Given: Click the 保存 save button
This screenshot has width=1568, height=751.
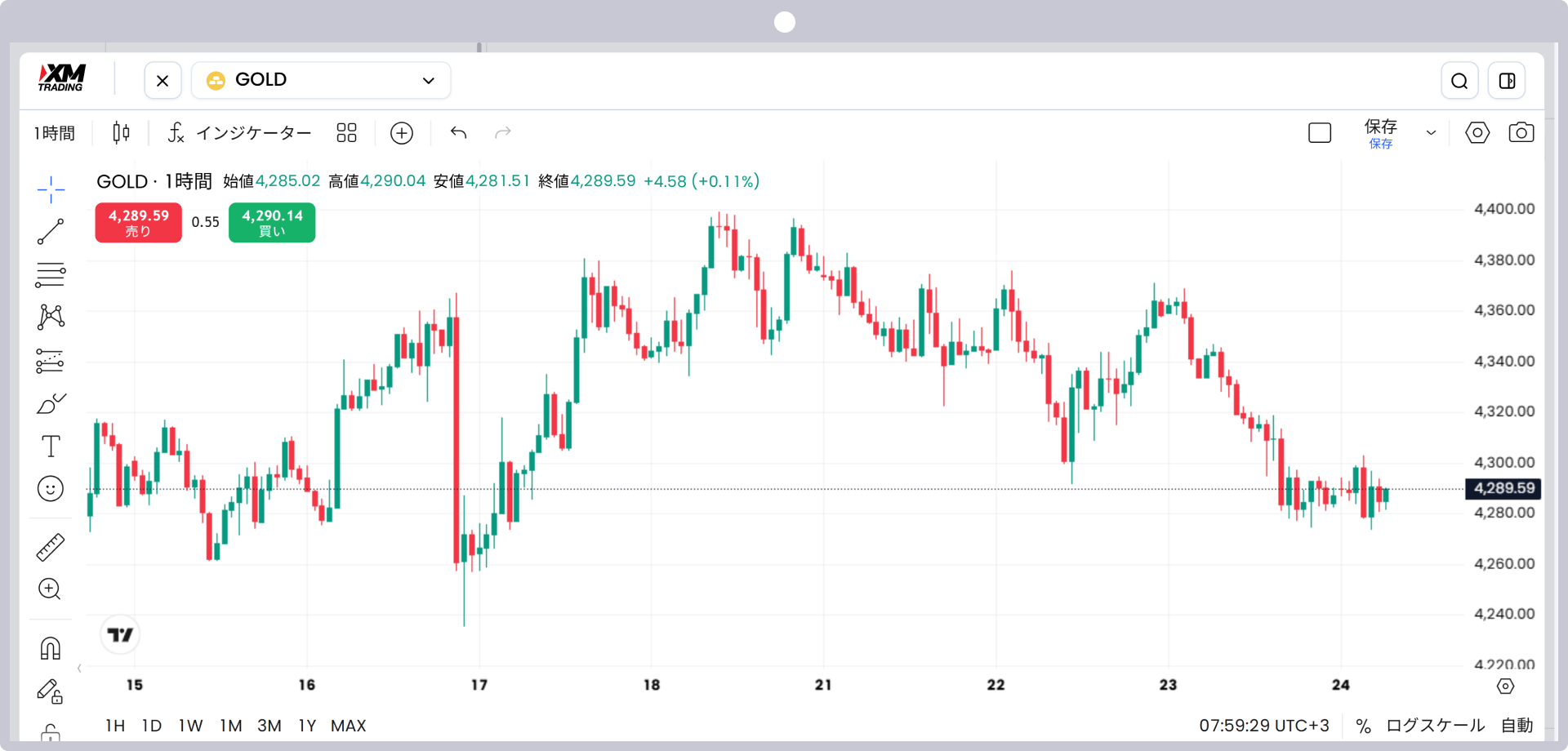Looking at the screenshot, I should coord(1381,133).
